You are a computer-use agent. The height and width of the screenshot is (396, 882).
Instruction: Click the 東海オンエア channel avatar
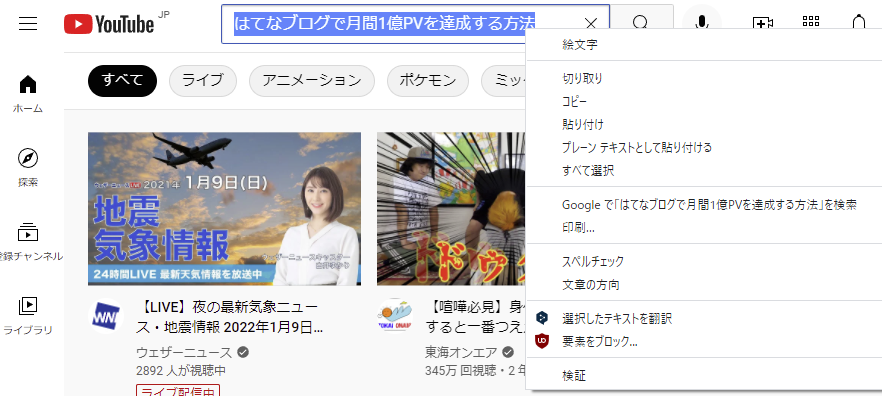coord(395,316)
